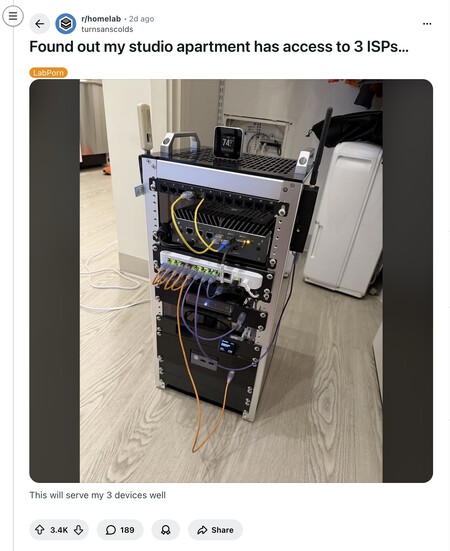Open user turnsanscolds profile
This screenshot has width=450, height=551.
point(107,29)
